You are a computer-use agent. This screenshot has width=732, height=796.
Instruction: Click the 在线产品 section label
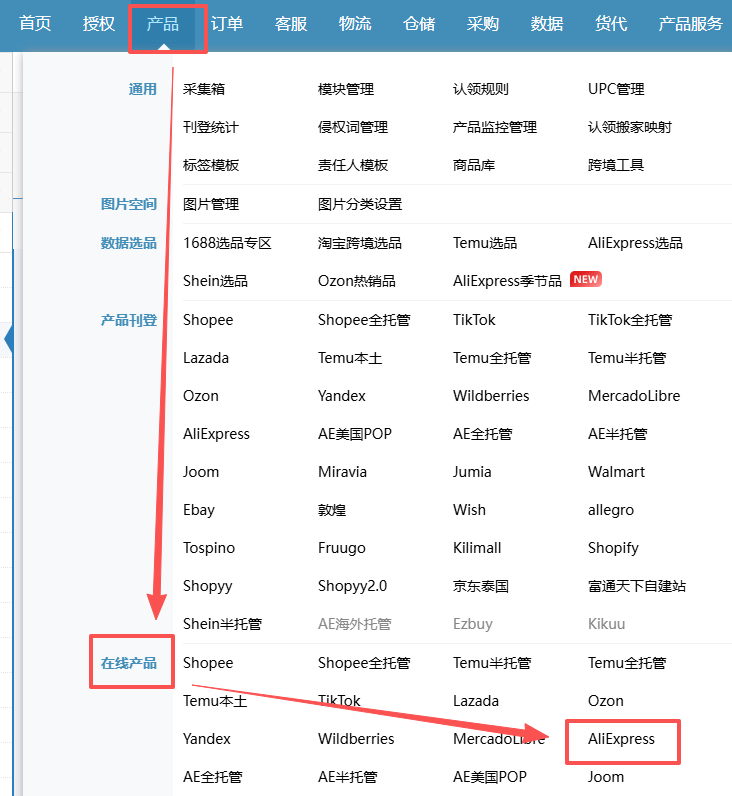pyautogui.click(x=129, y=663)
